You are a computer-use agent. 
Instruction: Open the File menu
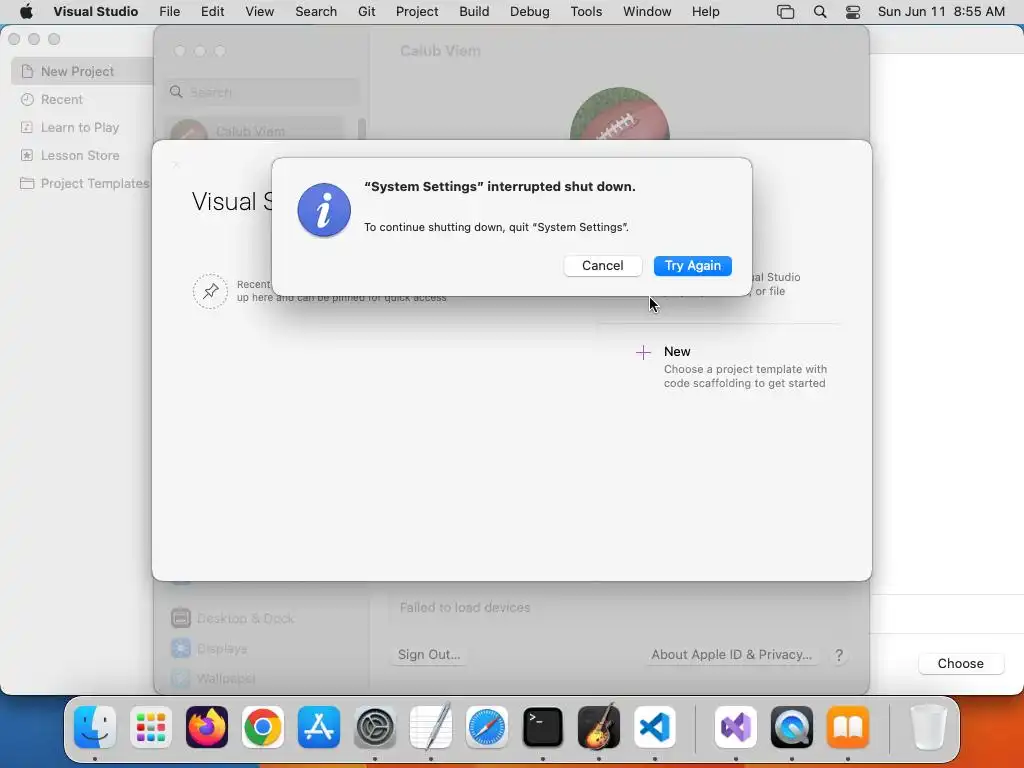pos(169,12)
